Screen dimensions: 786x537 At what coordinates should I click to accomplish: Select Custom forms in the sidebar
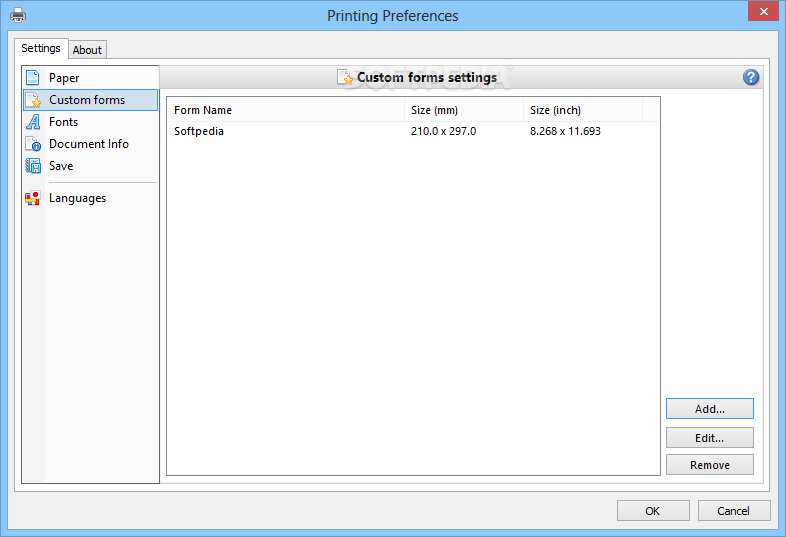[x=90, y=100]
